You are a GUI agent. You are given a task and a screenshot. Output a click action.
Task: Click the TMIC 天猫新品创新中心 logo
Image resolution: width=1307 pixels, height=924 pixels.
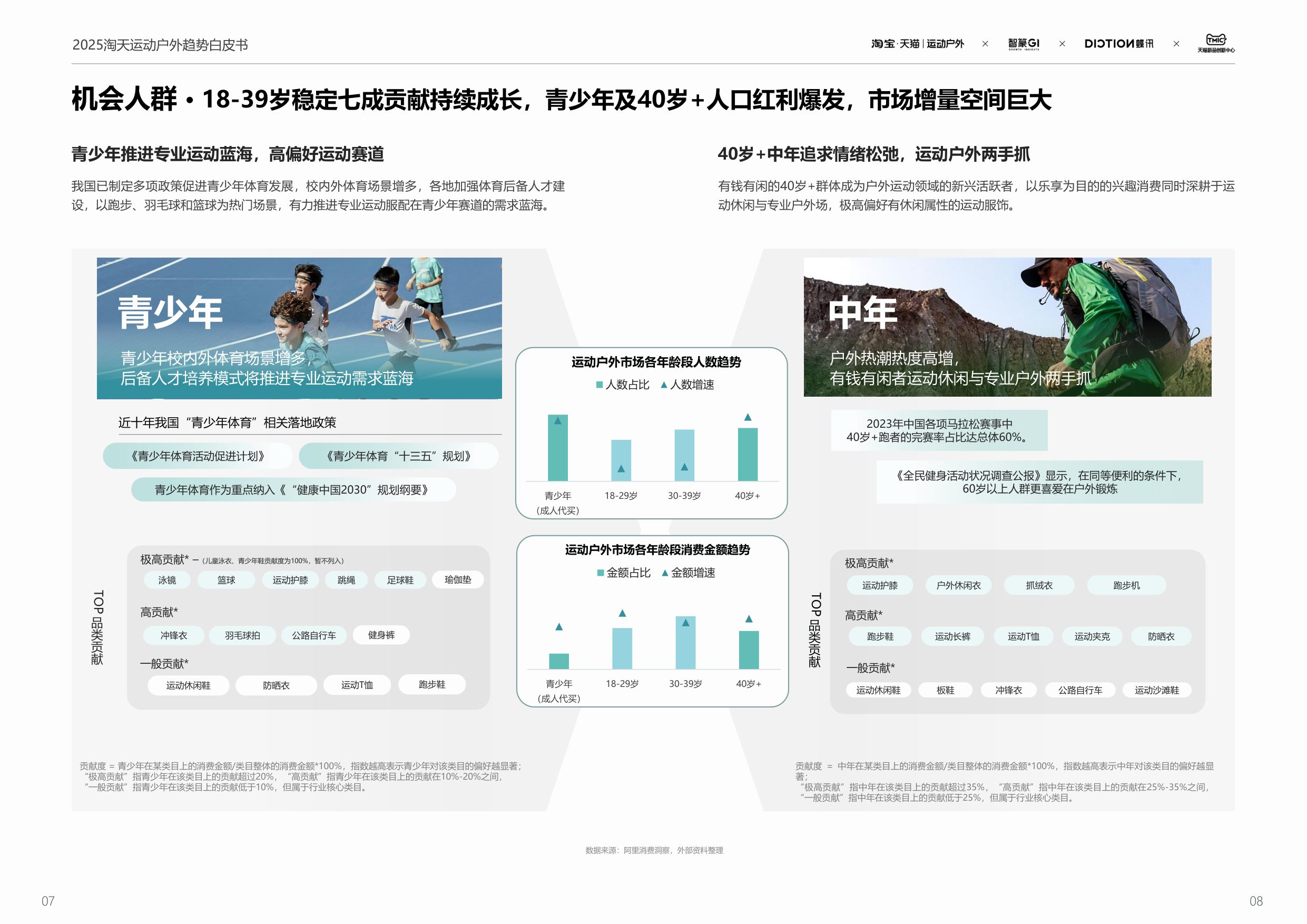pyautogui.click(x=1215, y=44)
